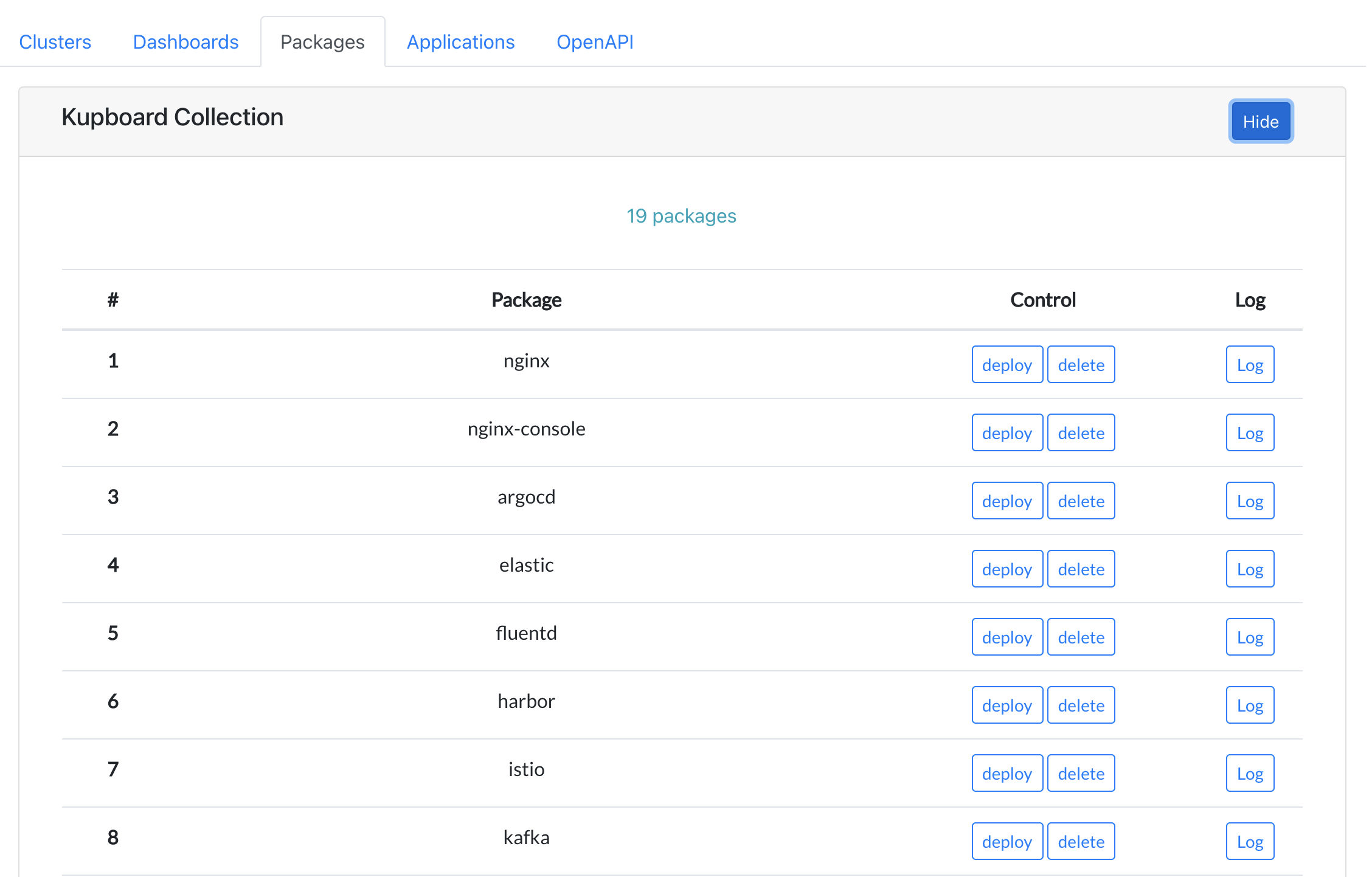1372x877 pixels.
Task: Delete the argocd package
Action: [x=1081, y=501]
